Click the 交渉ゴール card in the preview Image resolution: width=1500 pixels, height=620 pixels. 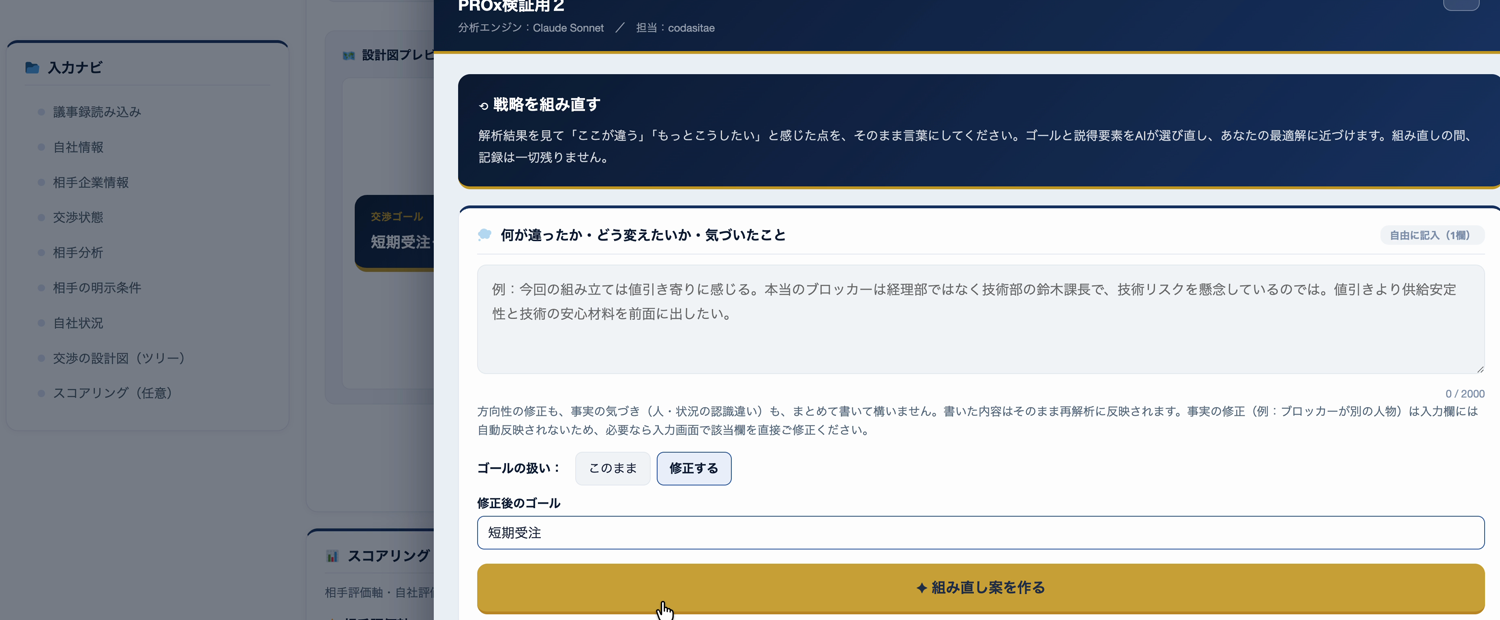pyautogui.click(x=395, y=232)
